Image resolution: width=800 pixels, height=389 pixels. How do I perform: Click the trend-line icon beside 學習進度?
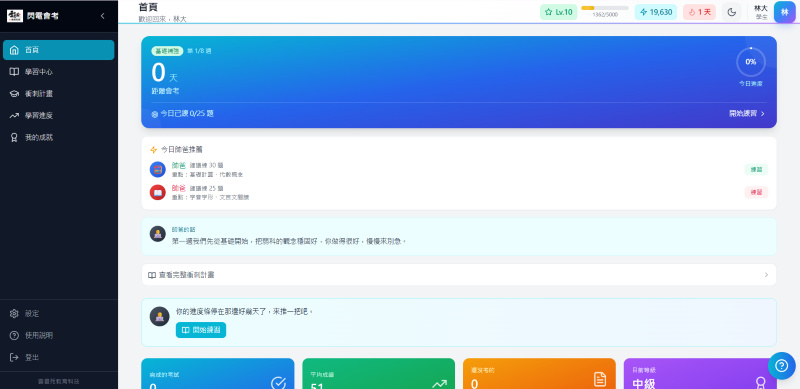(x=14, y=116)
